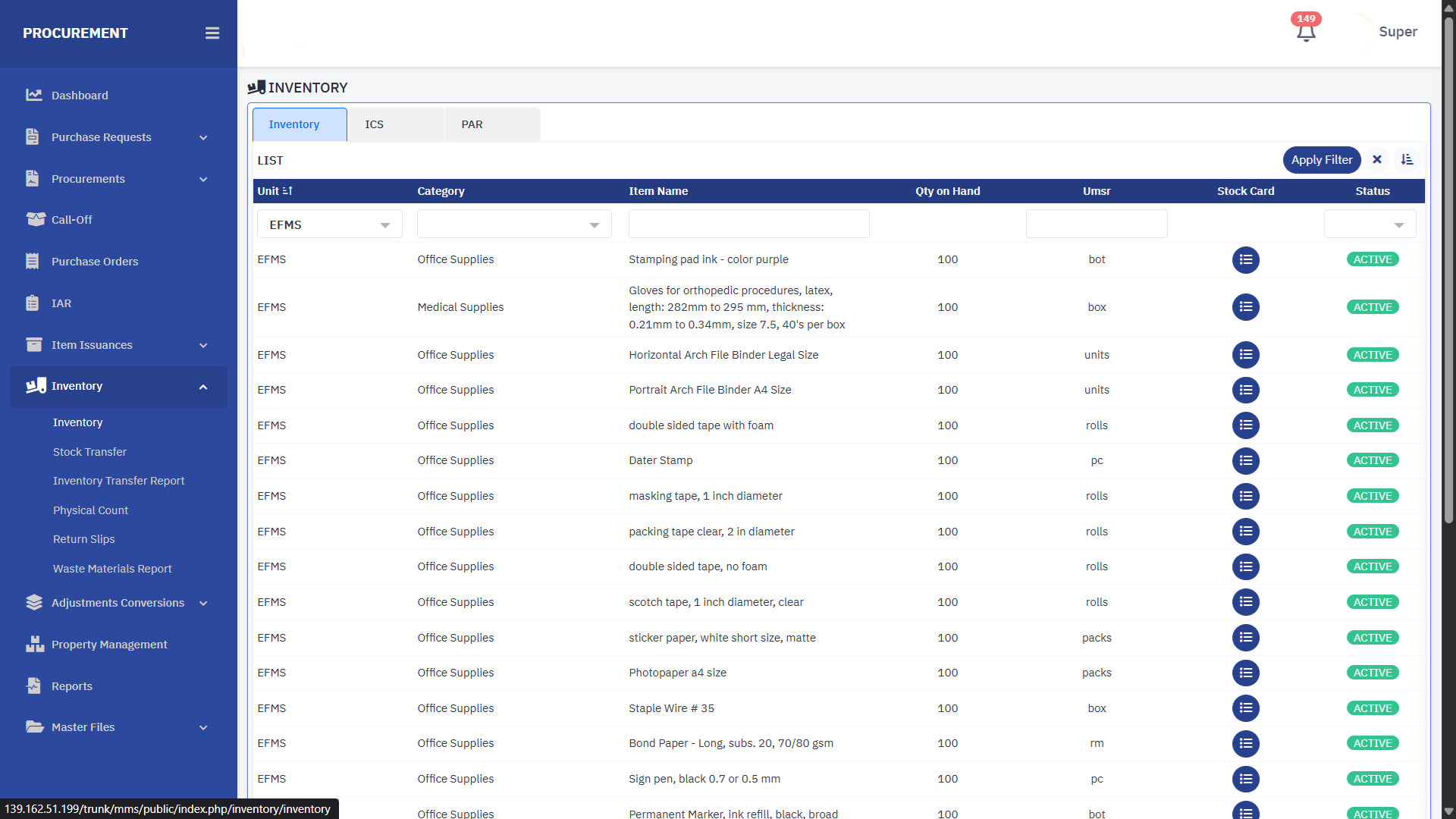Viewport: 1456px width, 819px height.
Task: Open the Dashboard sidebar item
Action: click(80, 96)
